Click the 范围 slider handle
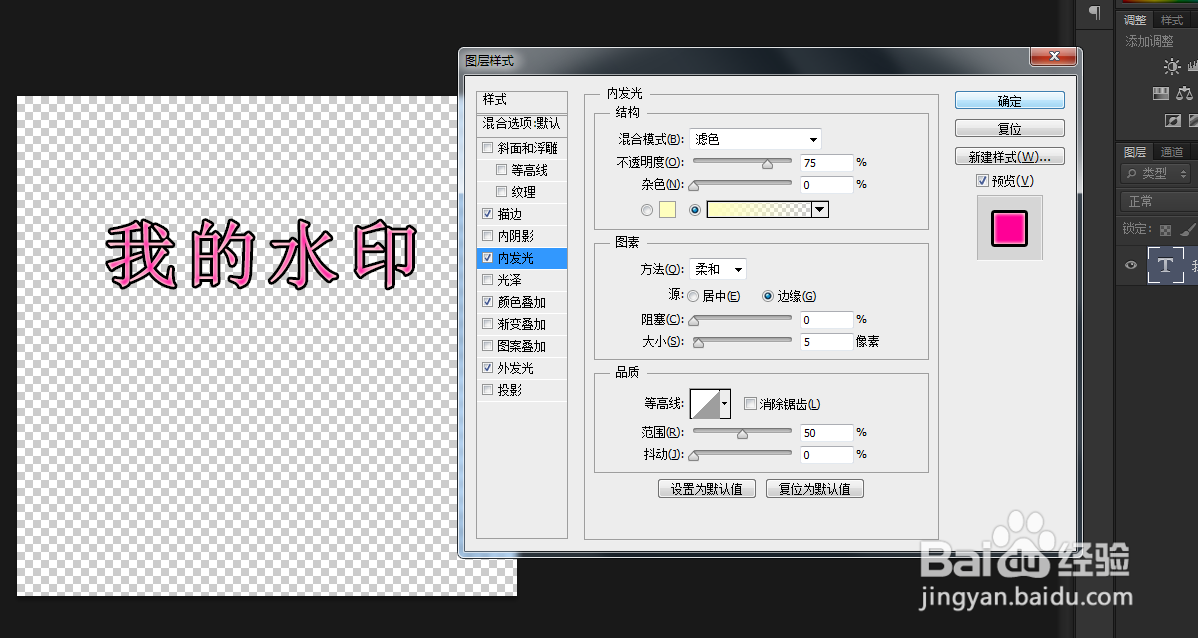The image size is (1198, 638). 742,433
